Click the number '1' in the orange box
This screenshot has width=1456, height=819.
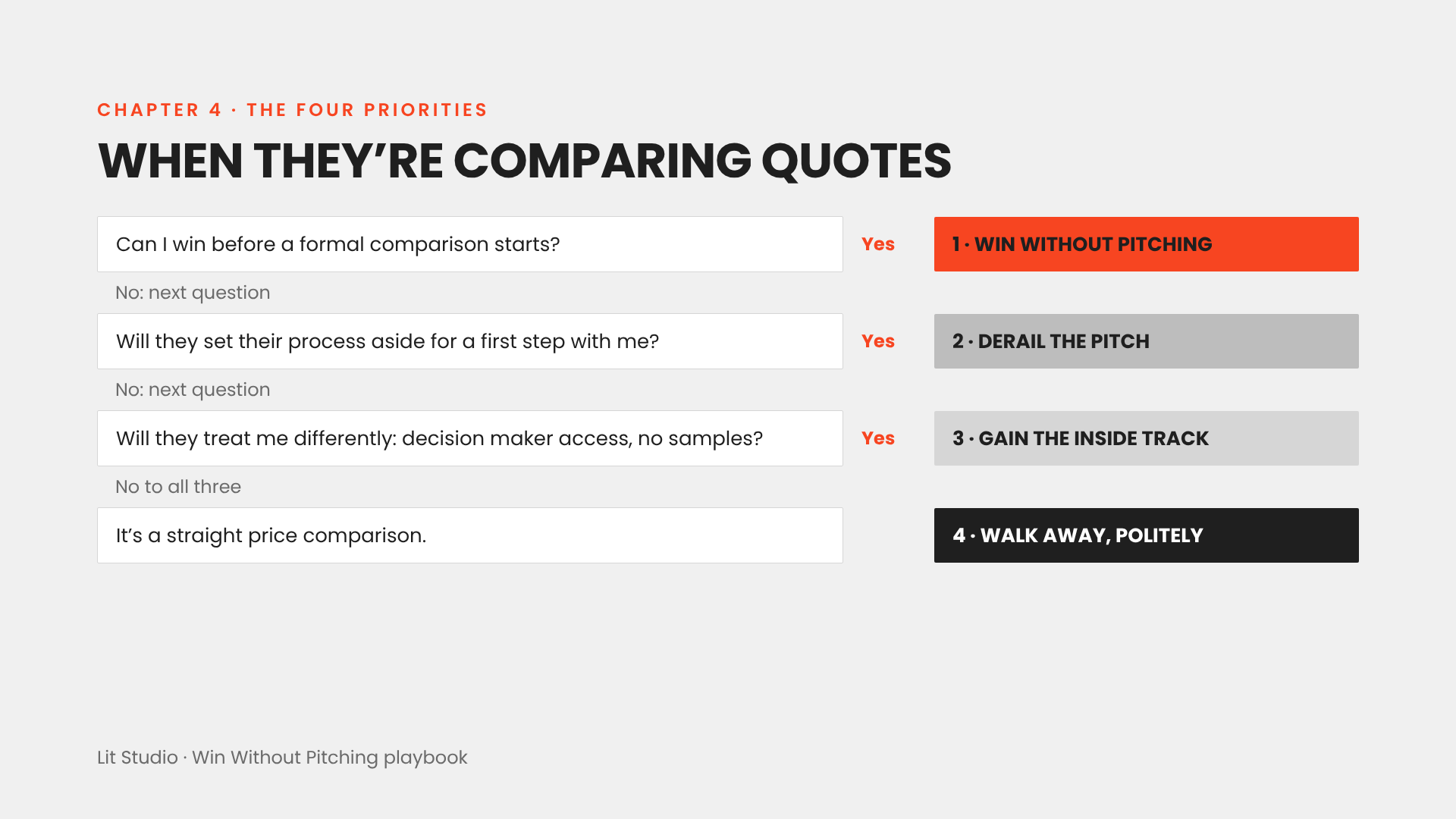point(956,244)
